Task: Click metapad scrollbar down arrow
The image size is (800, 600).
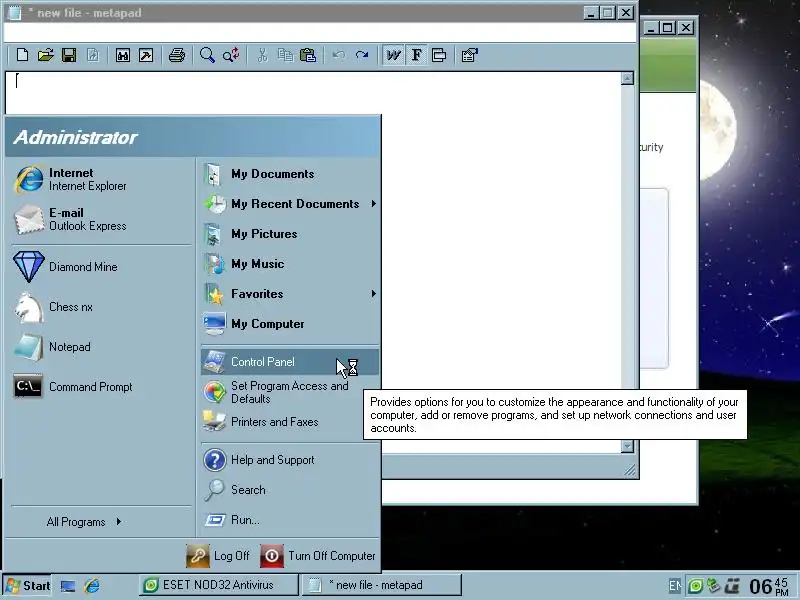Action: (627, 446)
